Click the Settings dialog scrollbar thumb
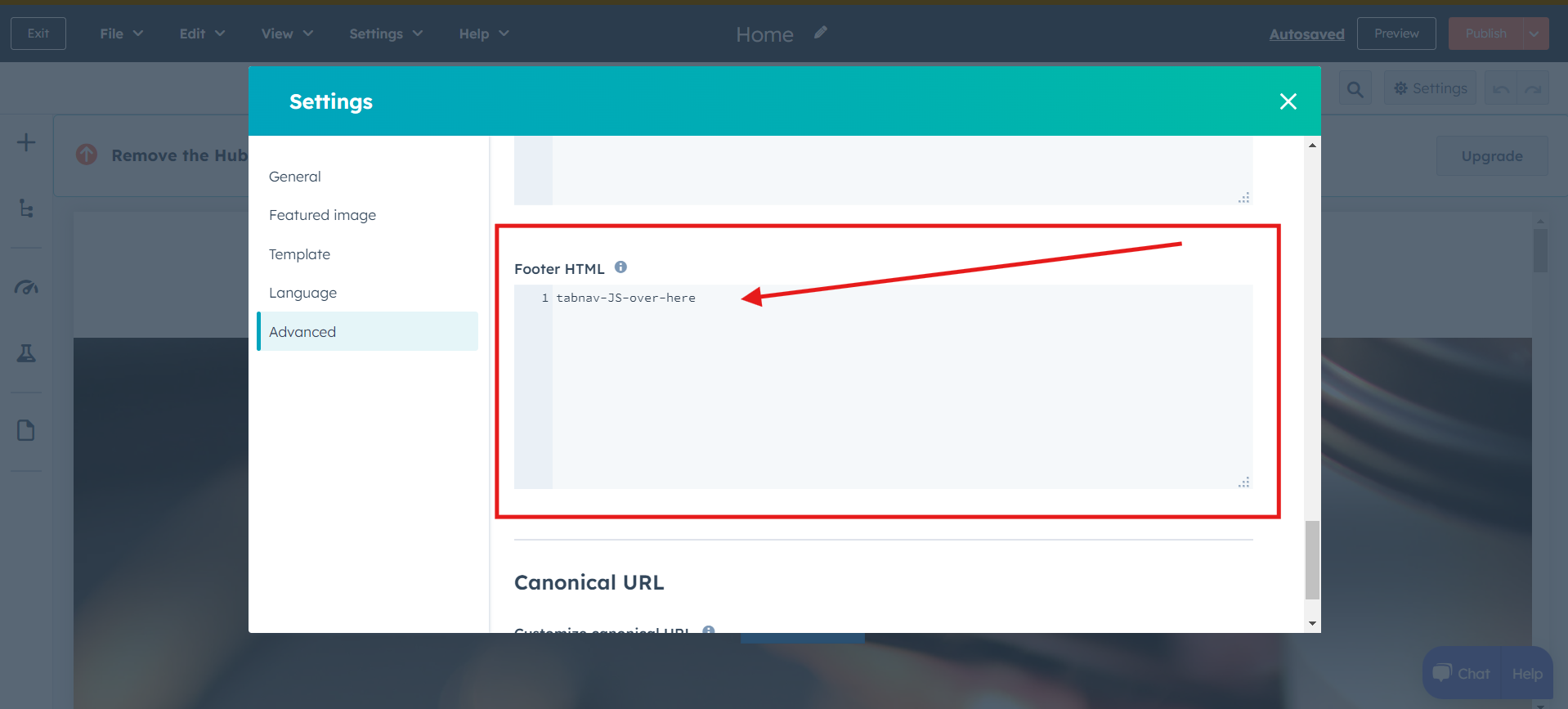Image resolution: width=1568 pixels, height=709 pixels. click(1312, 560)
